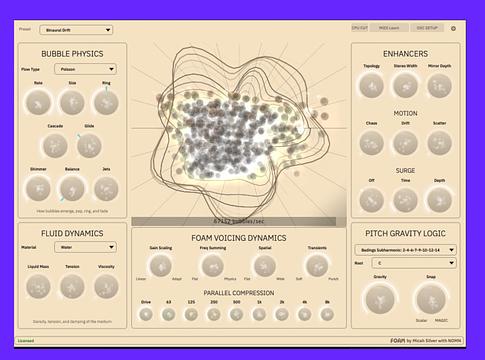This screenshot has height=360, width=485.
Task: Open settings via the gear icon
Action: pos(453,29)
